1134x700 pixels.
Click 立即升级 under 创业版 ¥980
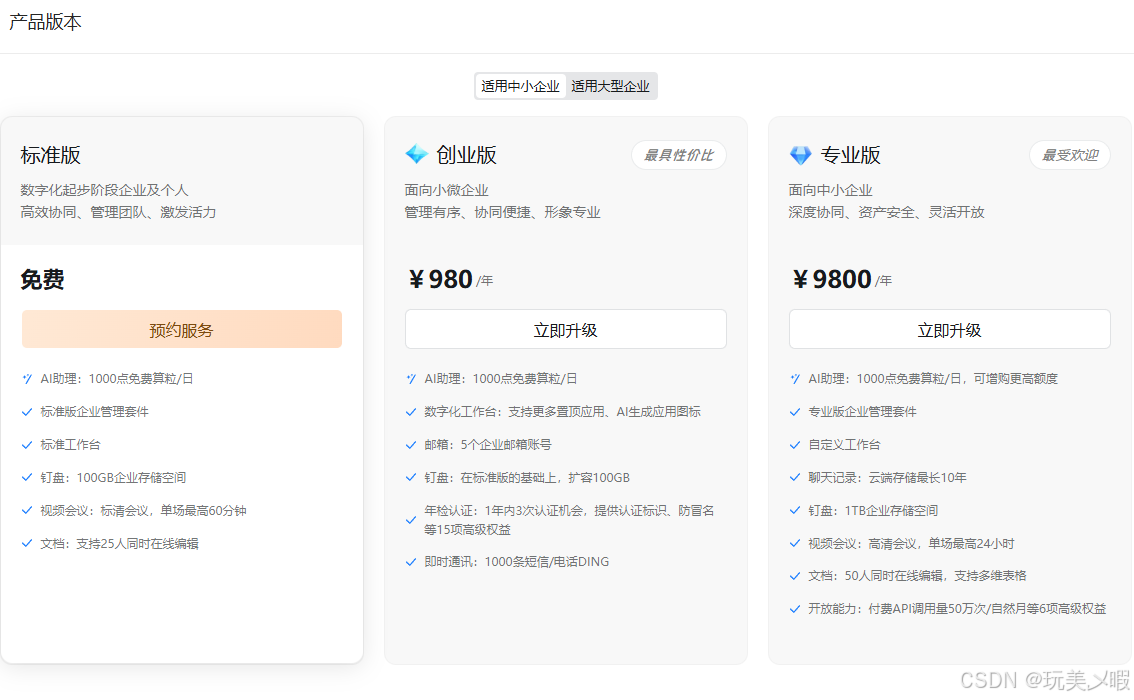click(566, 330)
